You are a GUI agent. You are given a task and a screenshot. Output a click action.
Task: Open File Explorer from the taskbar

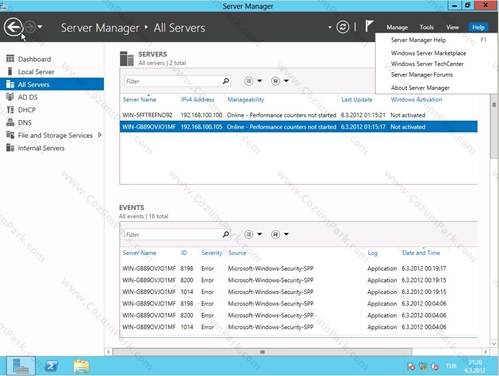81,366
